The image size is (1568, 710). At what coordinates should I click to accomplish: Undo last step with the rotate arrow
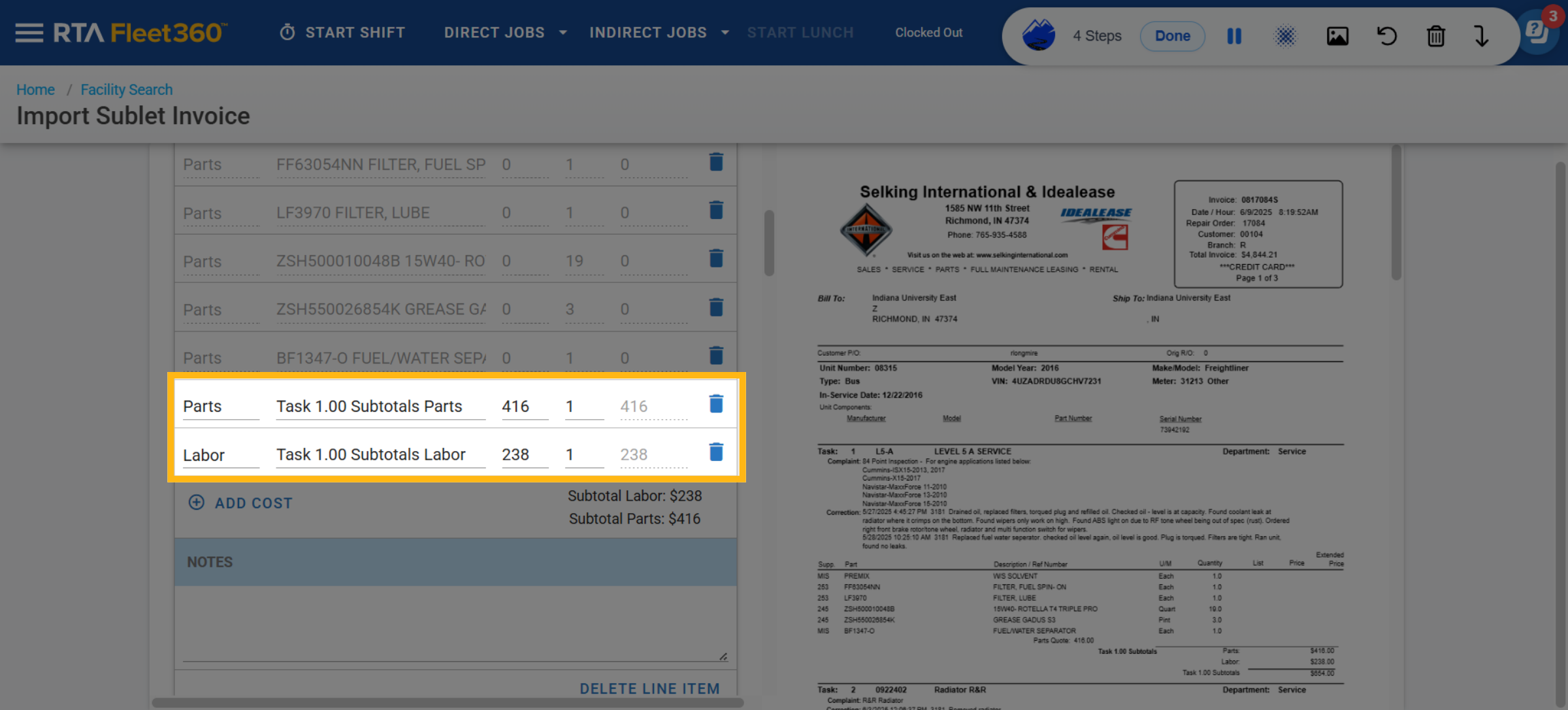(1386, 36)
